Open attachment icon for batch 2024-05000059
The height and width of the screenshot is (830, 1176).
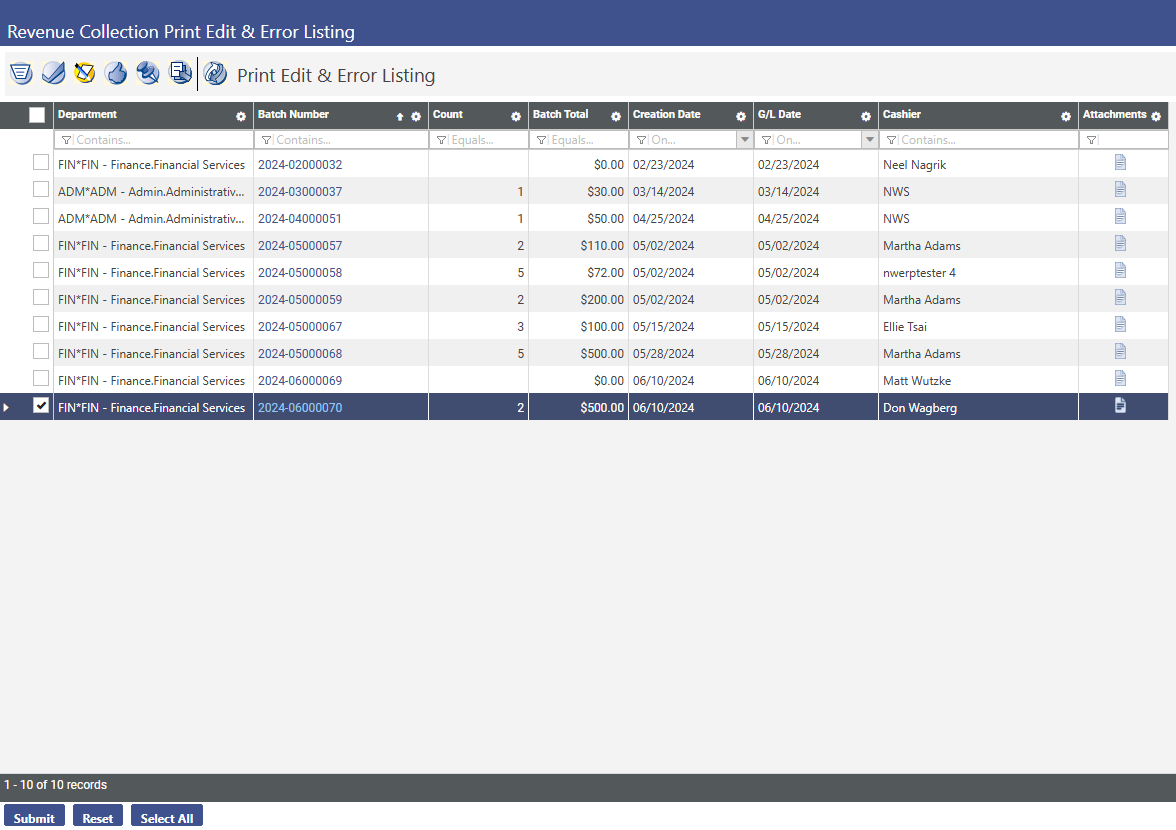pyautogui.click(x=1120, y=297)
